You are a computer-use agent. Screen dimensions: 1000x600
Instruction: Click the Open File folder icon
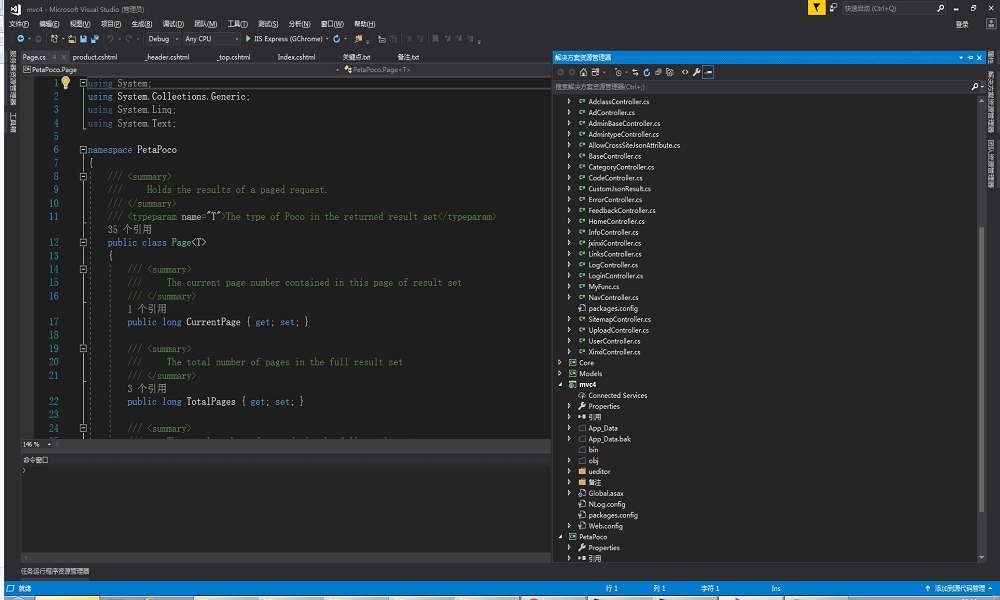pos(72,39)
